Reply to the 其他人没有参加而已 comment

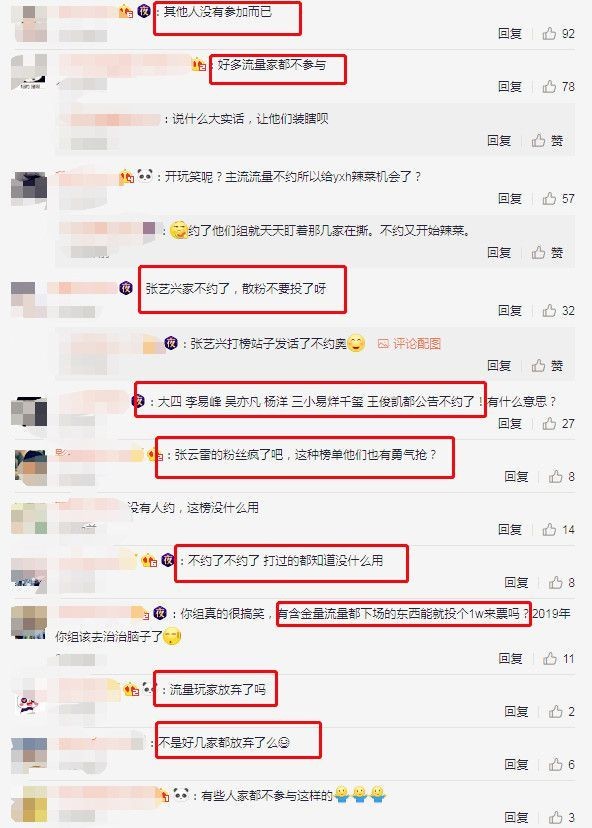(510, 34)
